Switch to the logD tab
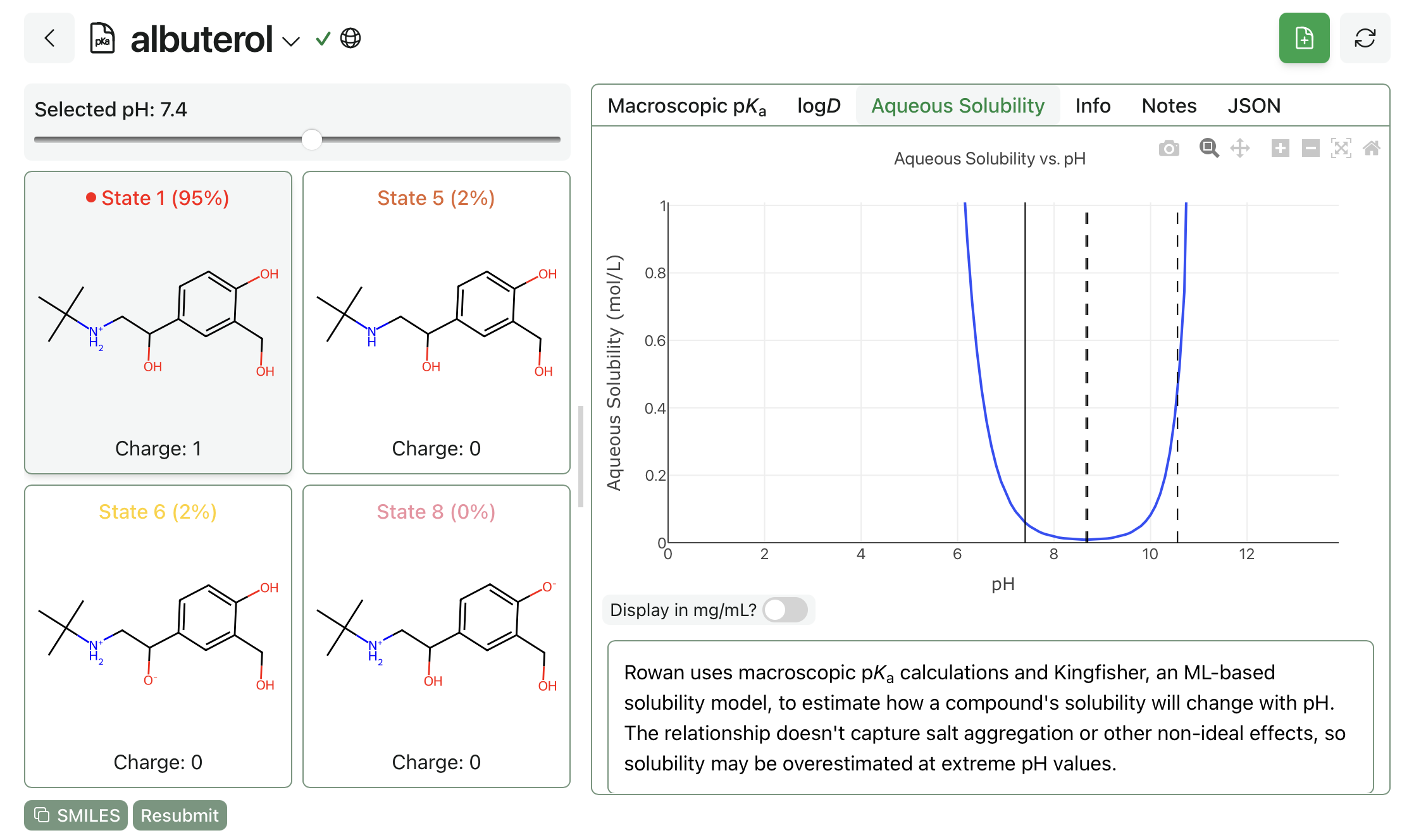This screenshot has width=1402, height=840. pos(819,106)
